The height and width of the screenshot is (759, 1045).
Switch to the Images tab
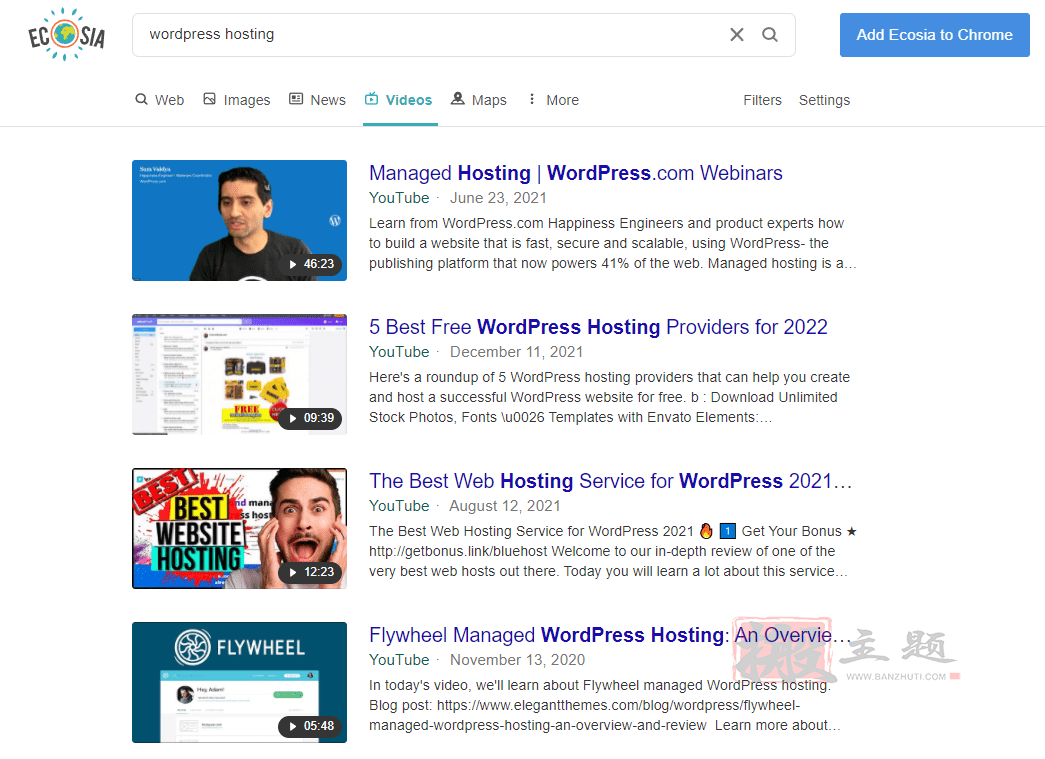(237, 100)
